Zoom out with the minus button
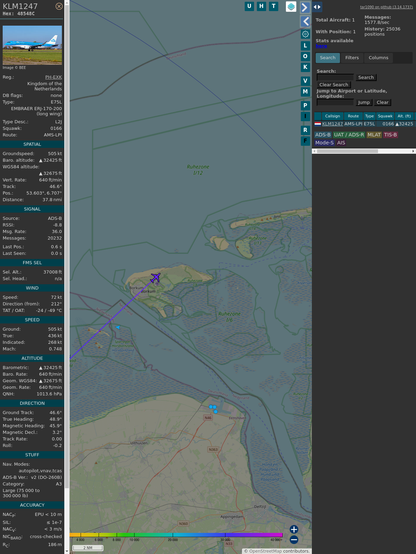This screenshot has height=554, width=416. 294,540
